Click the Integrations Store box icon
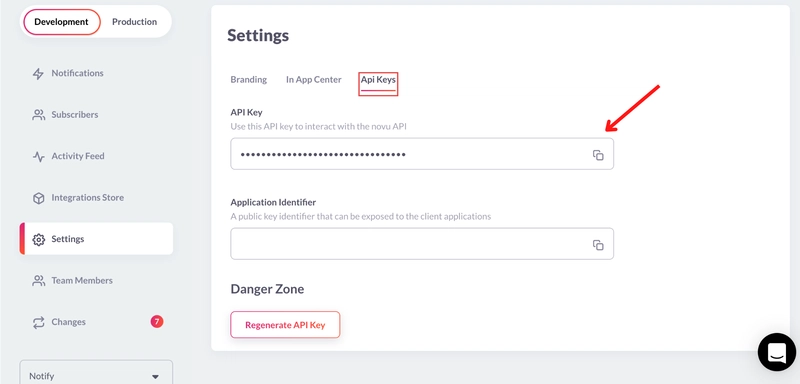The height and width of the screenshot is (384, 800). point(38,198)
